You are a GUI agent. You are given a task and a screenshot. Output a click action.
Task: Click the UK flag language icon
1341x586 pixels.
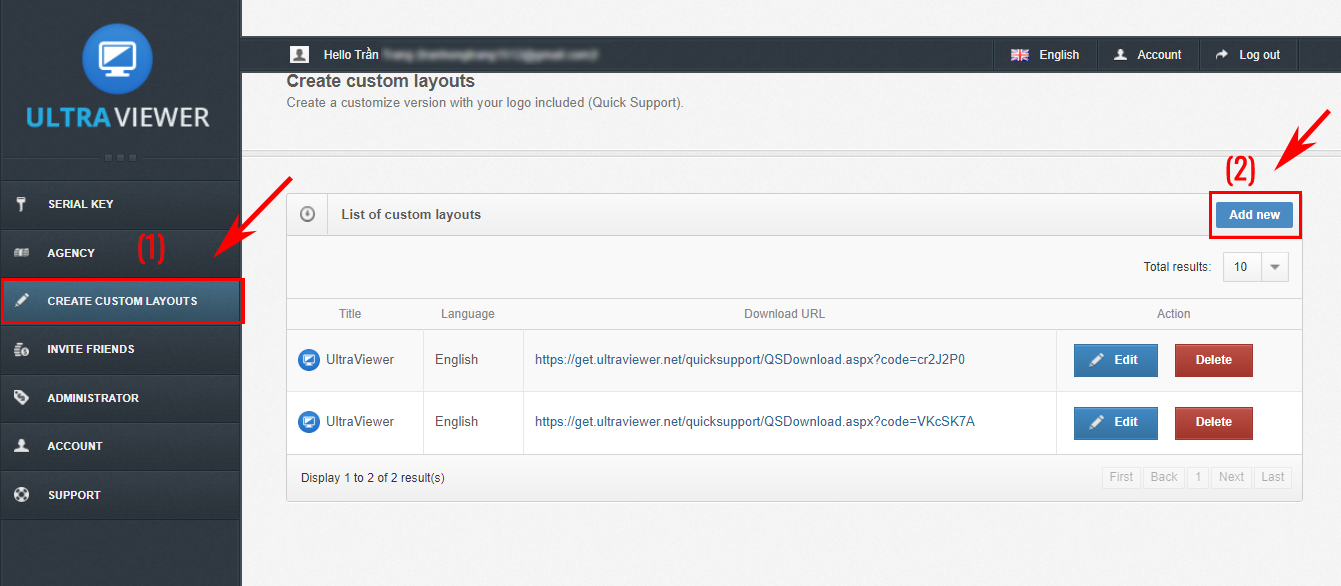click(x=1020, y=55)
